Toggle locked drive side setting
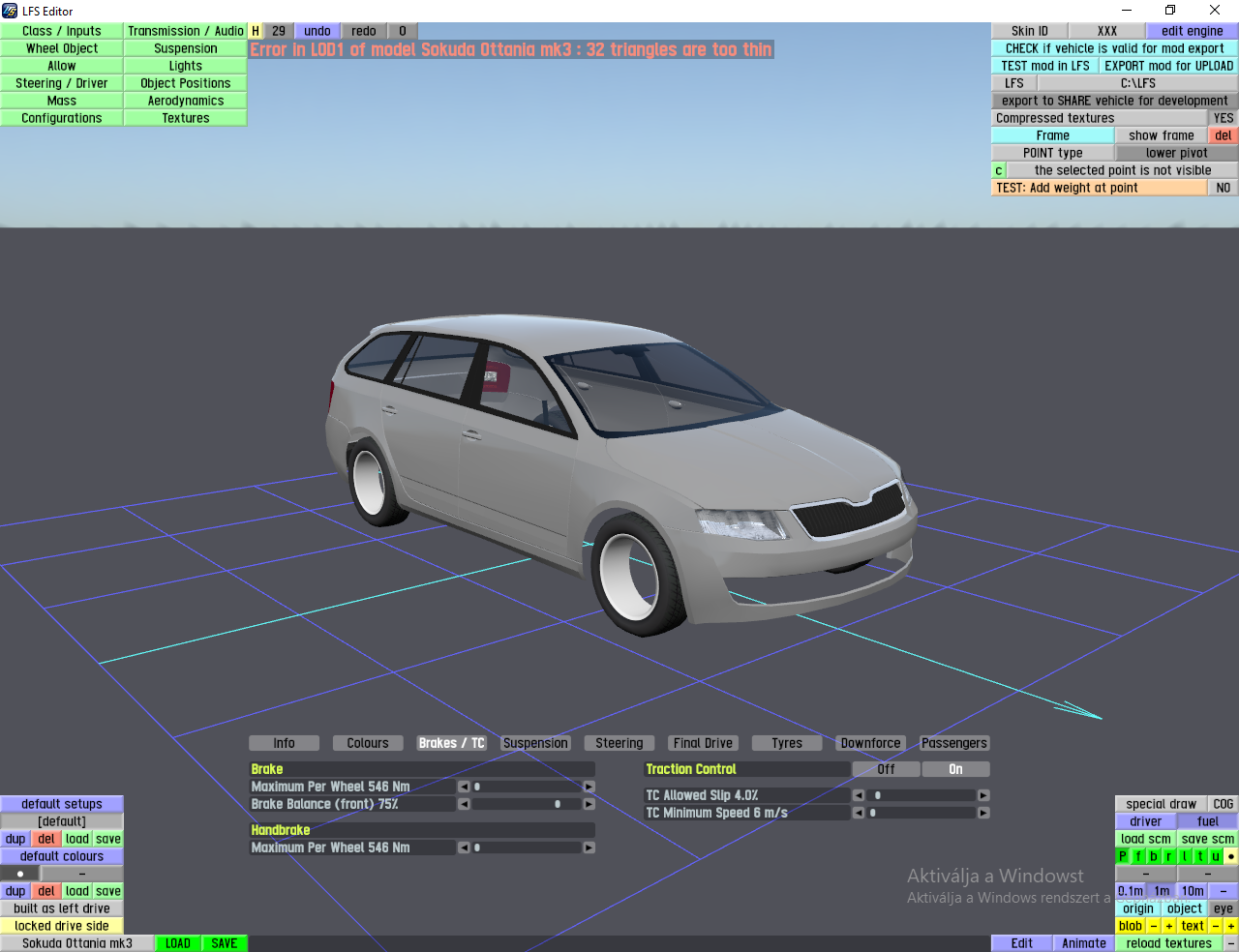 pyautogui.click(x=62, y=926)
